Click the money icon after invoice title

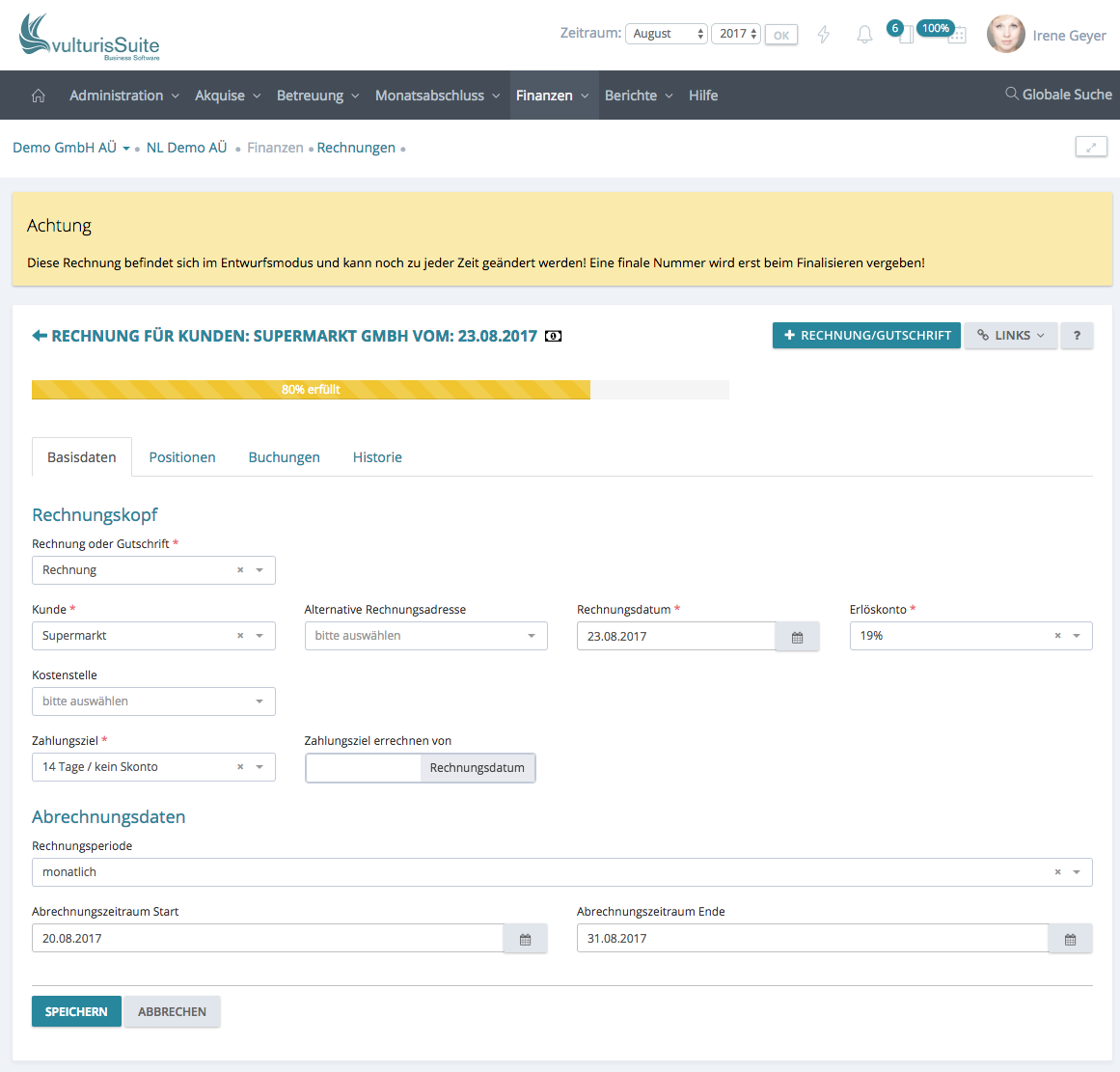click(554, 337)
